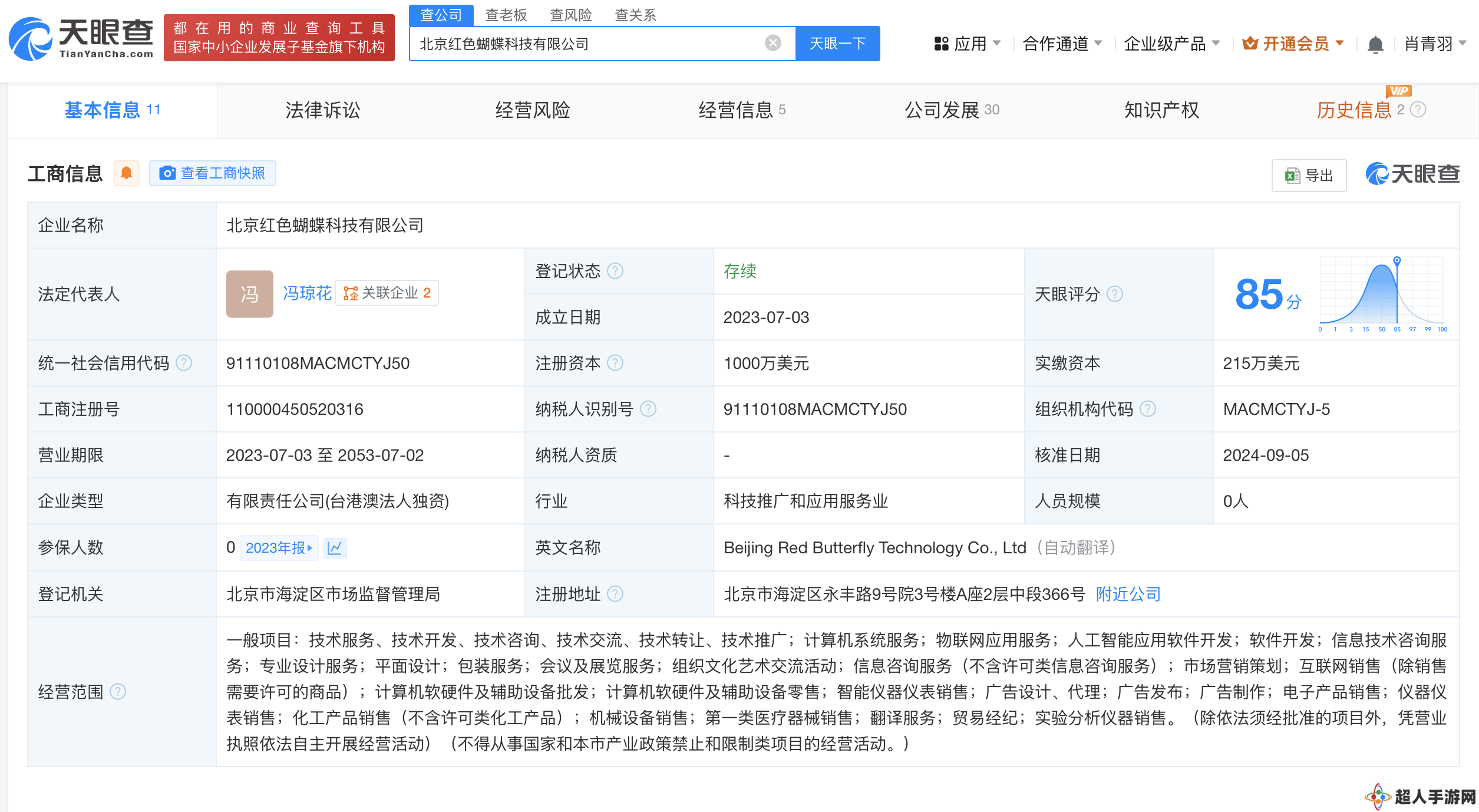Image resolution: width=1479 pixels, height=812 pixels.
Task: Clear the search box text
Action: pyautogui.click(x=772, y=43)
